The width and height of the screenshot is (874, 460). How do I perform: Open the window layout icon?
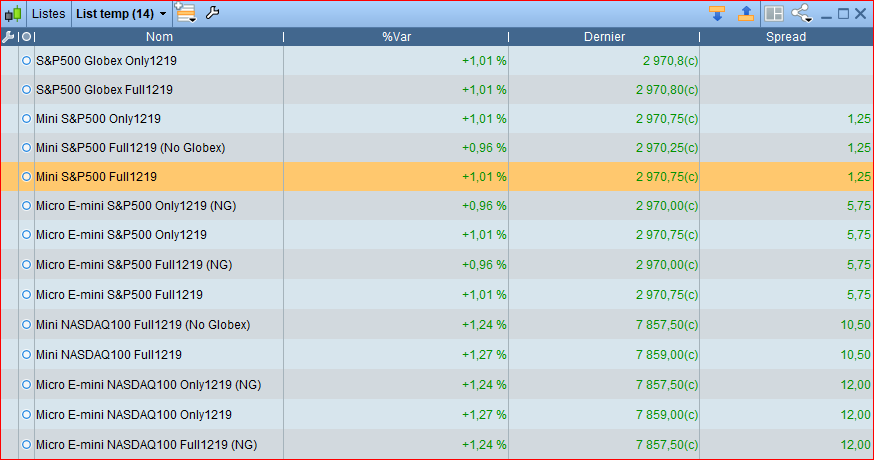[x=774, y=13]
